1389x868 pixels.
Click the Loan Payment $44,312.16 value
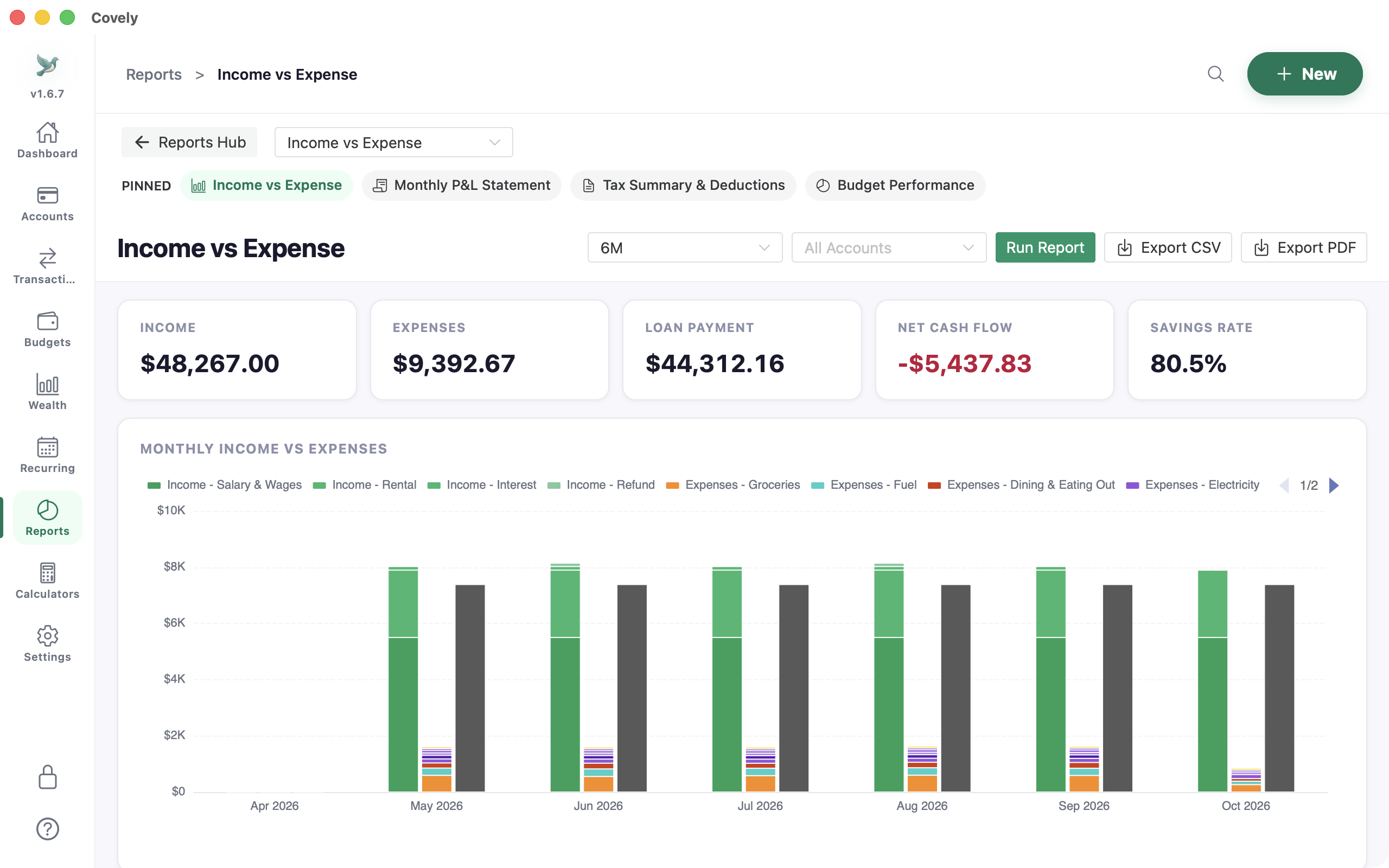pyautogui.click(x=715, y=364)
